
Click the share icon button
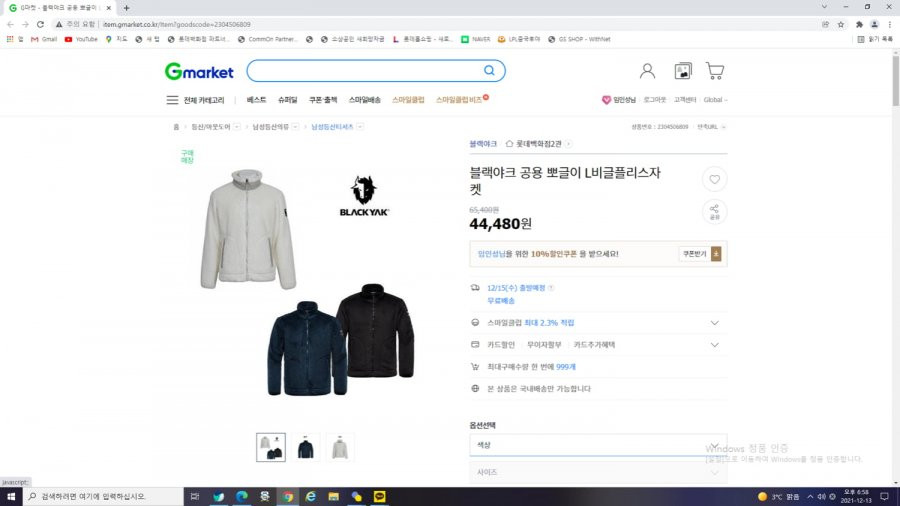715,212
